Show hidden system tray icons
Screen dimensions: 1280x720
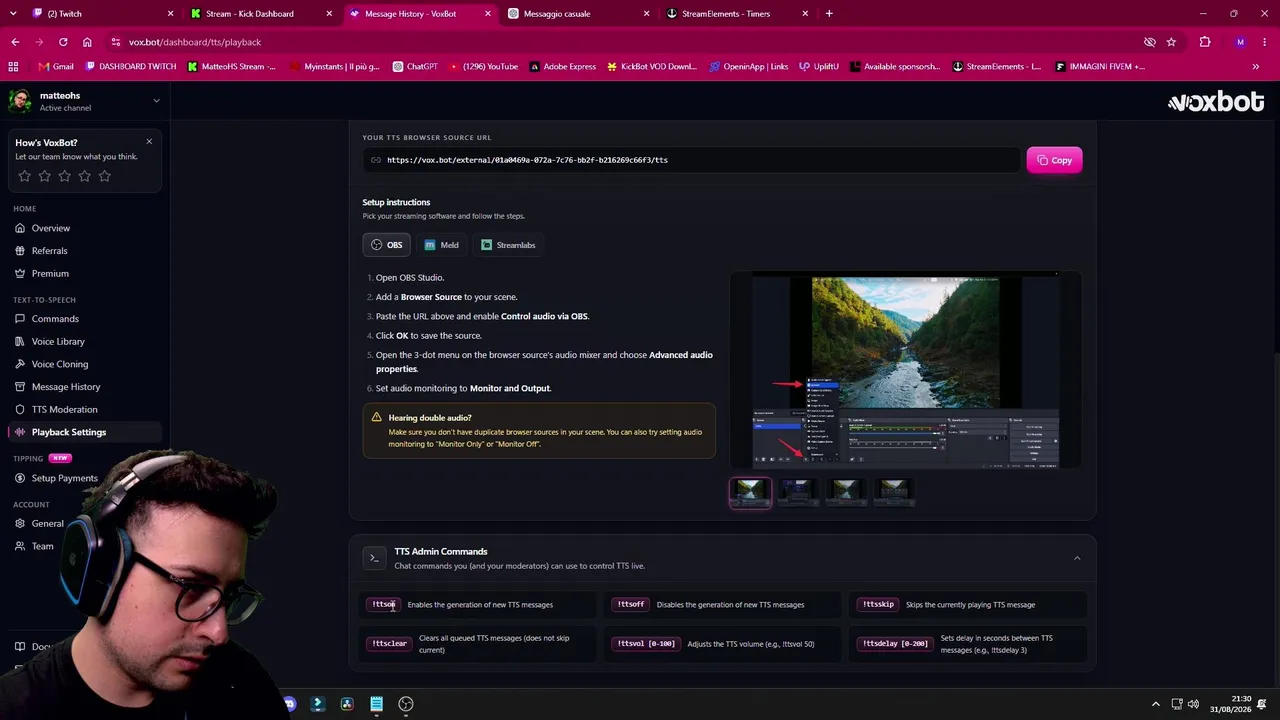[1156, 704]
